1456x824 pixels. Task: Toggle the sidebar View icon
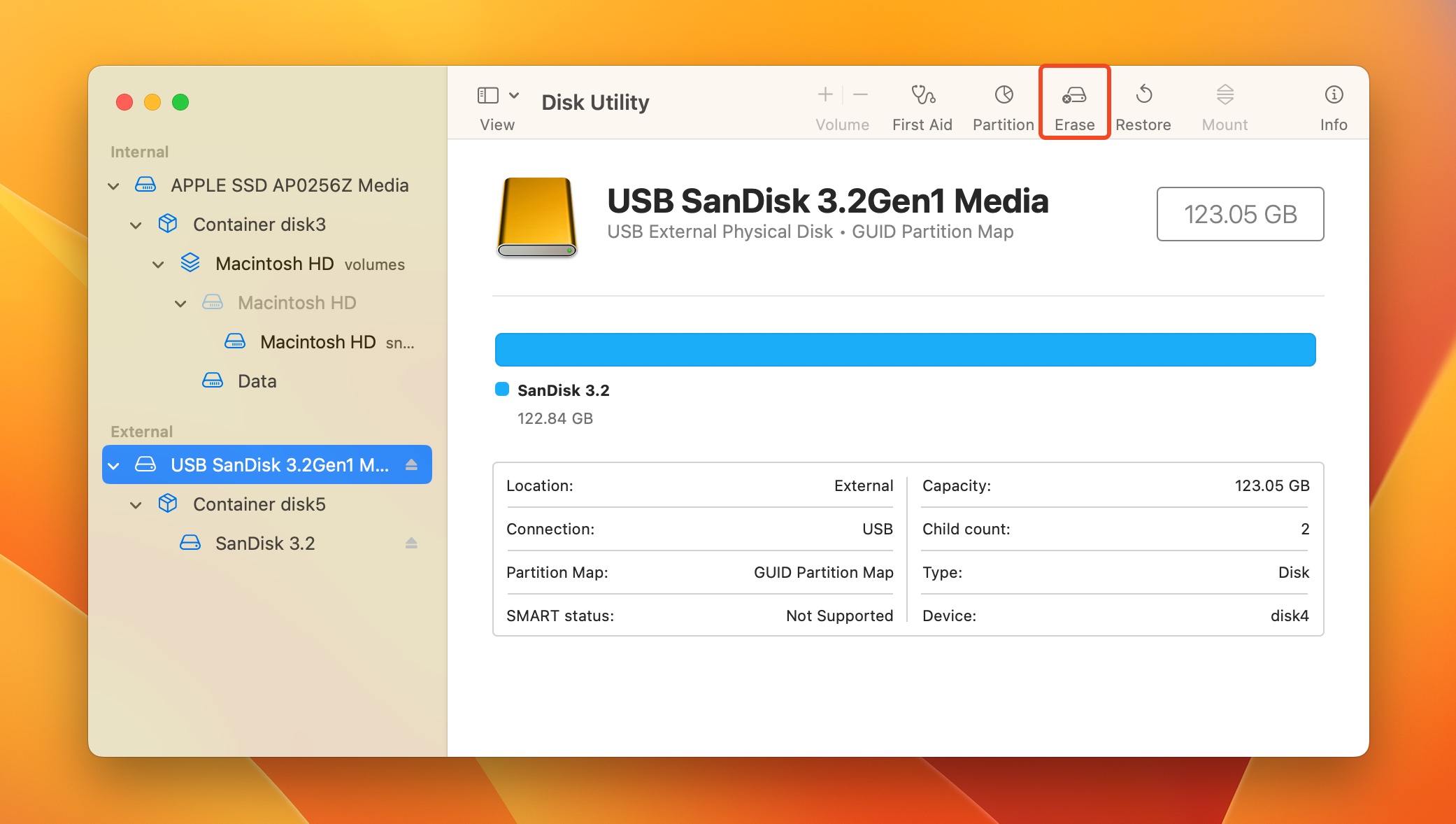coord(488,95)
